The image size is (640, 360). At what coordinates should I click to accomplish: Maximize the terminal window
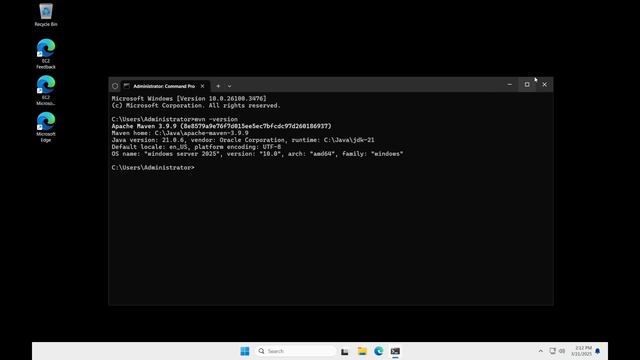click(527, 84)
